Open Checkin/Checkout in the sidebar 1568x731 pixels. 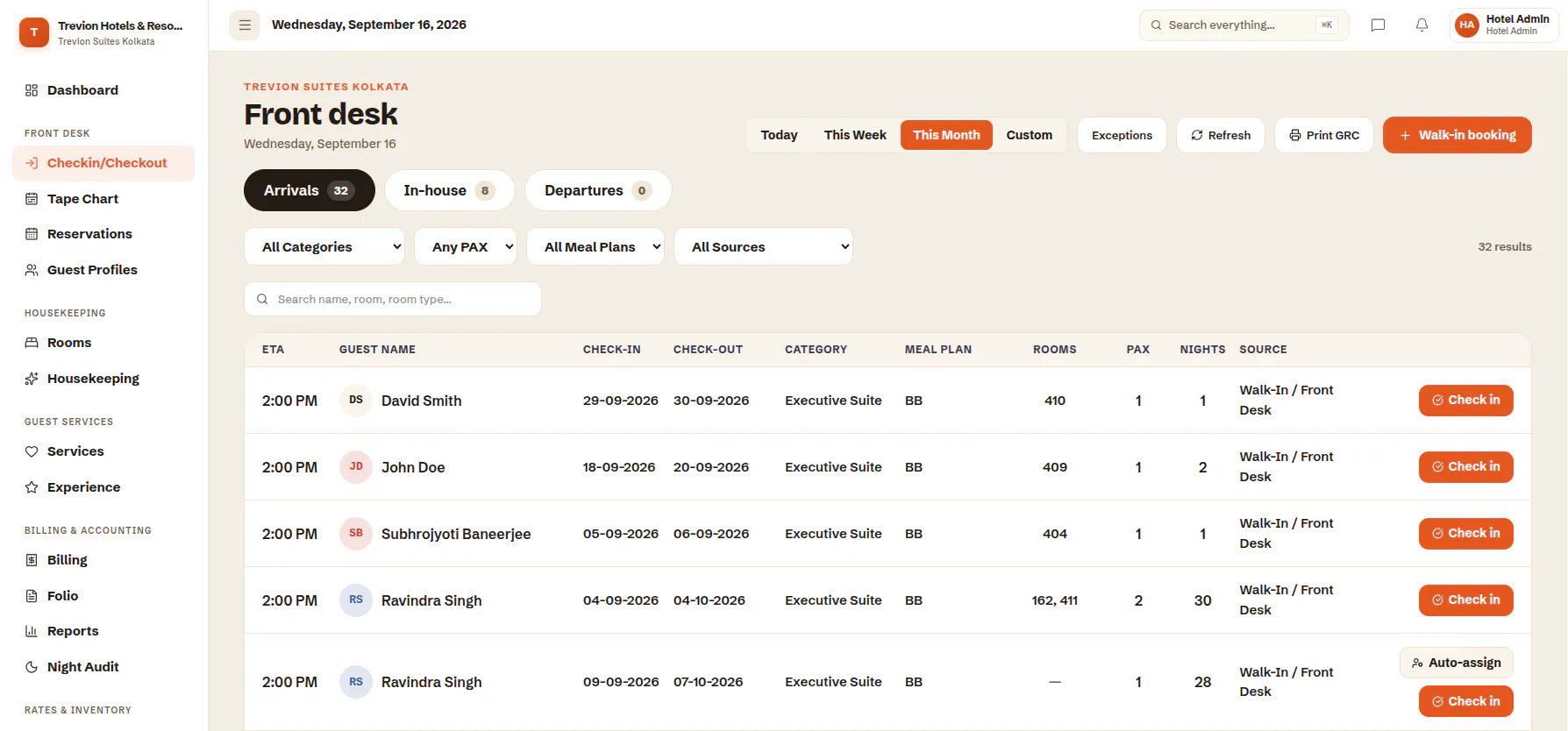tap(103, 163)
